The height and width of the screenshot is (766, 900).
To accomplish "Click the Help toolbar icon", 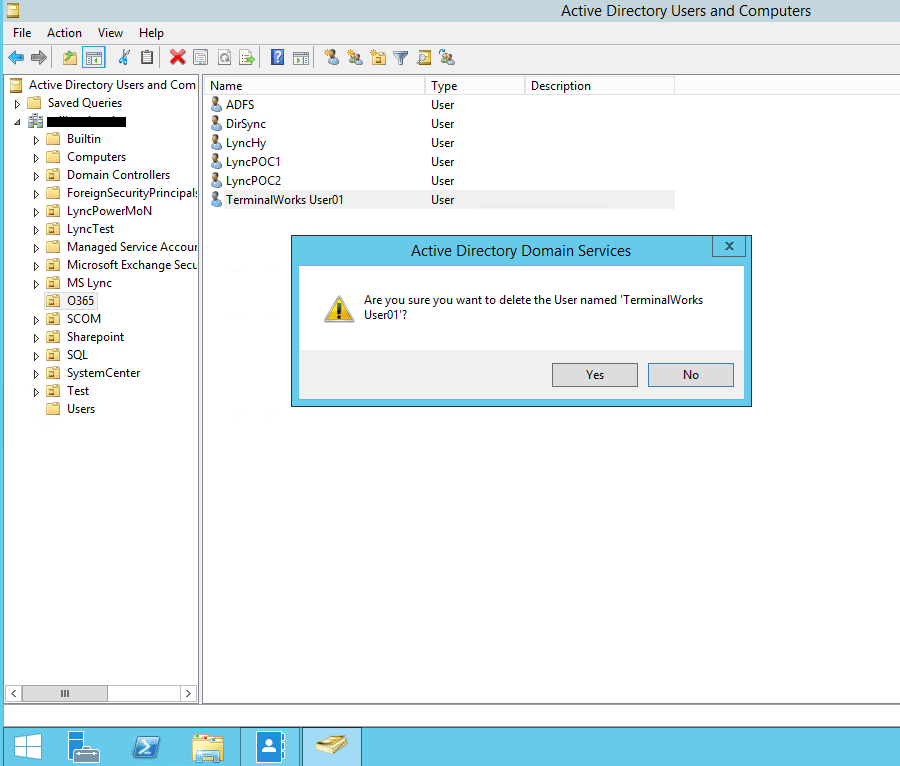I will point(277,57).
